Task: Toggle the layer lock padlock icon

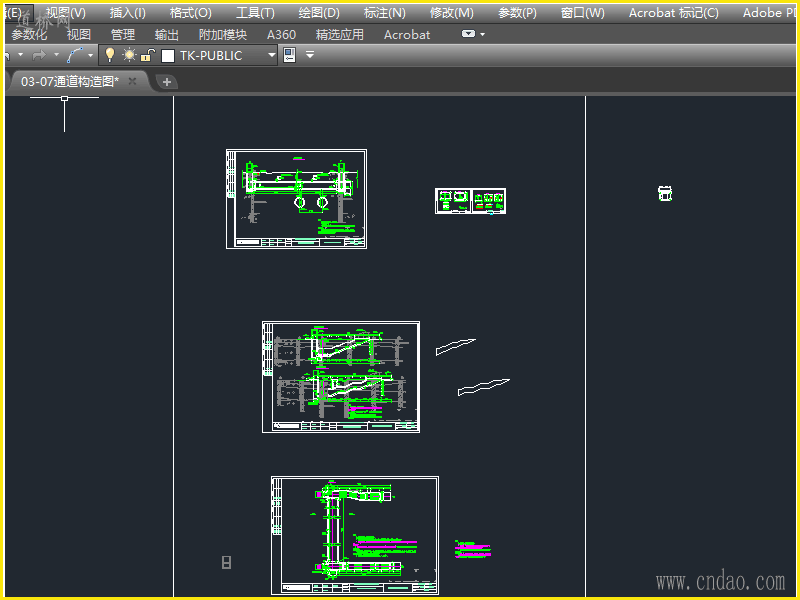Action: (148, 55)
